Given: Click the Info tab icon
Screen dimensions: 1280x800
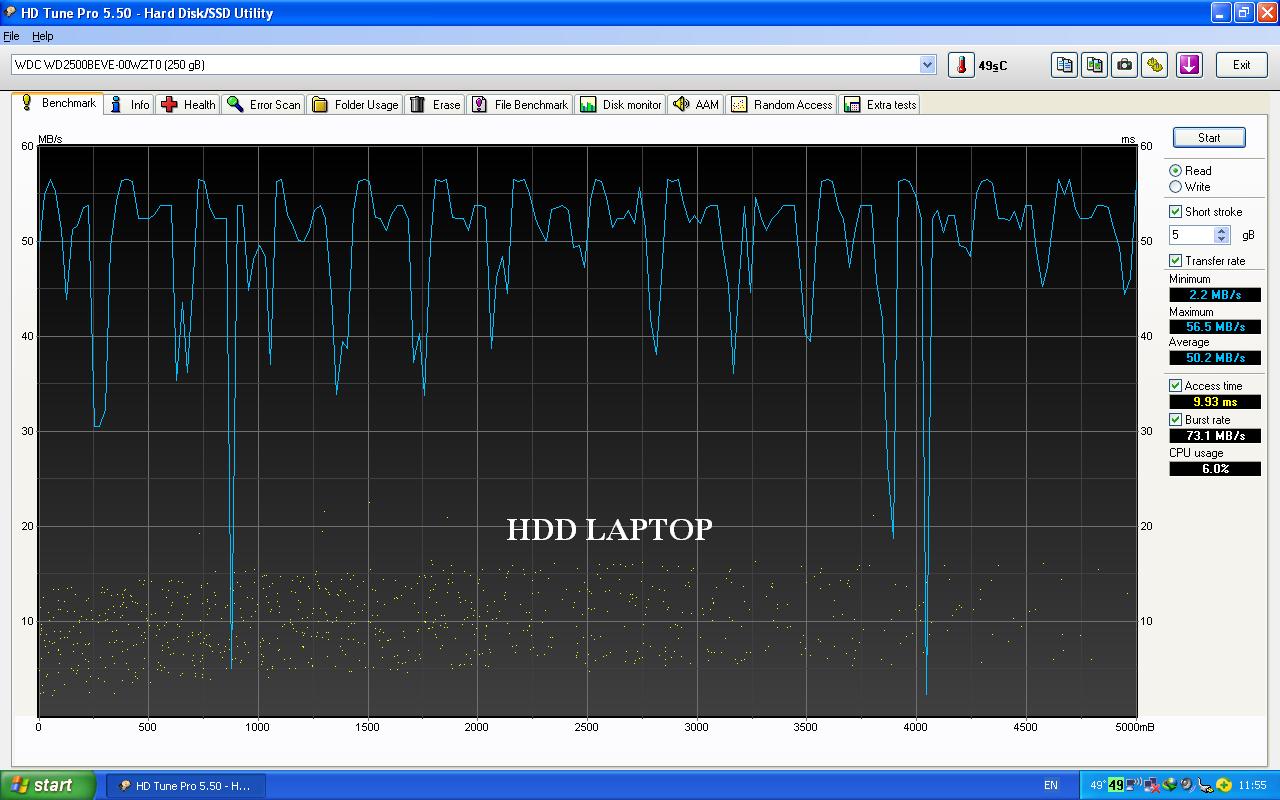Looking at the screenshot, I should point(116,104).
